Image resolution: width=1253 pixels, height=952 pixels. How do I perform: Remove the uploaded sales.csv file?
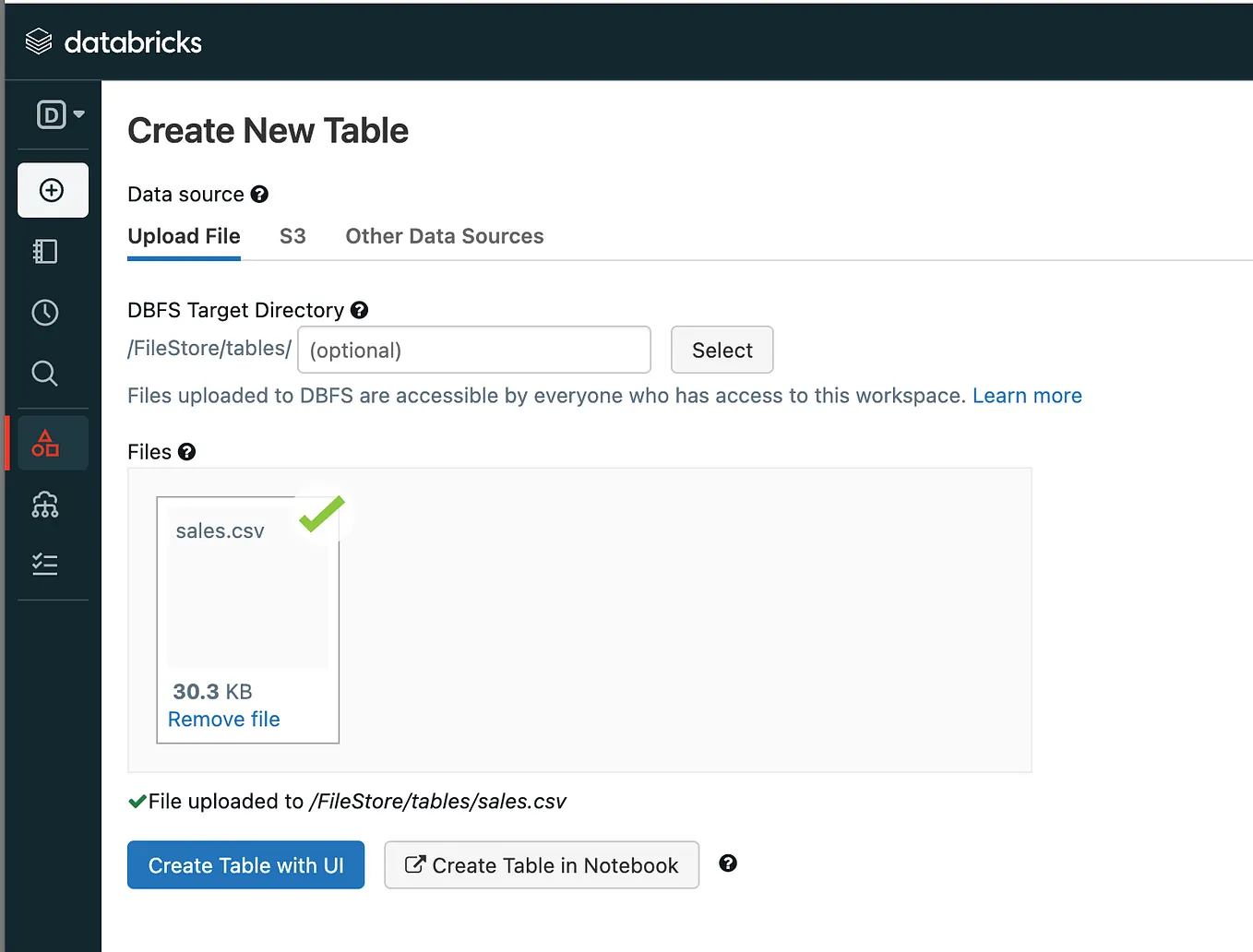pyautogui.click(x=223, y=719)
